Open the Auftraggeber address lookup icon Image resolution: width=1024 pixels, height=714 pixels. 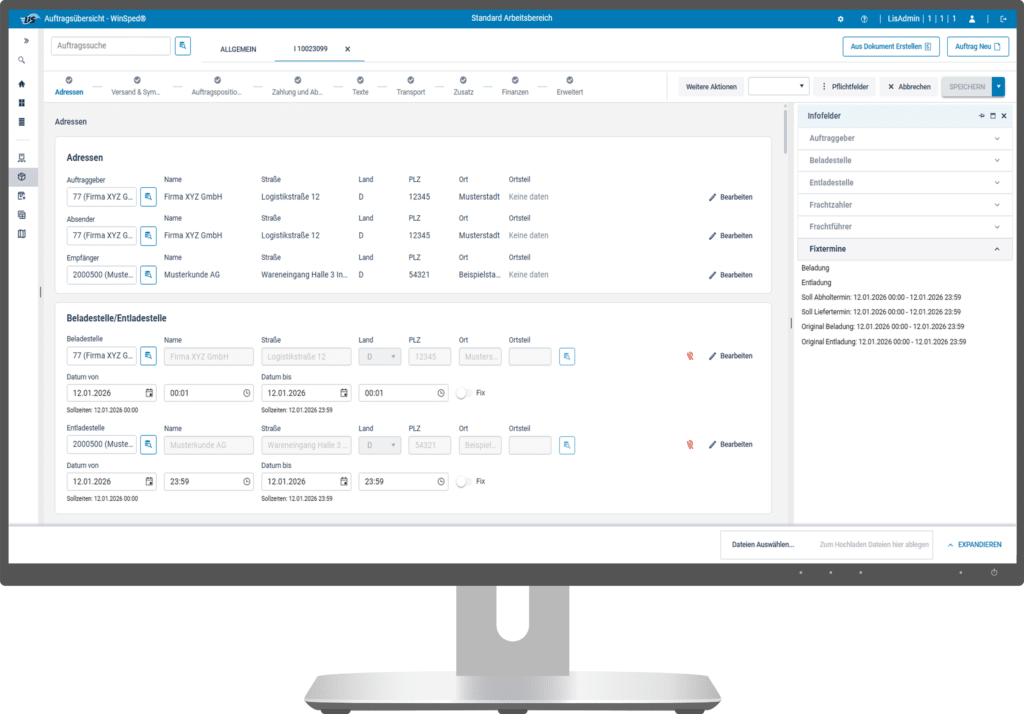148,196
